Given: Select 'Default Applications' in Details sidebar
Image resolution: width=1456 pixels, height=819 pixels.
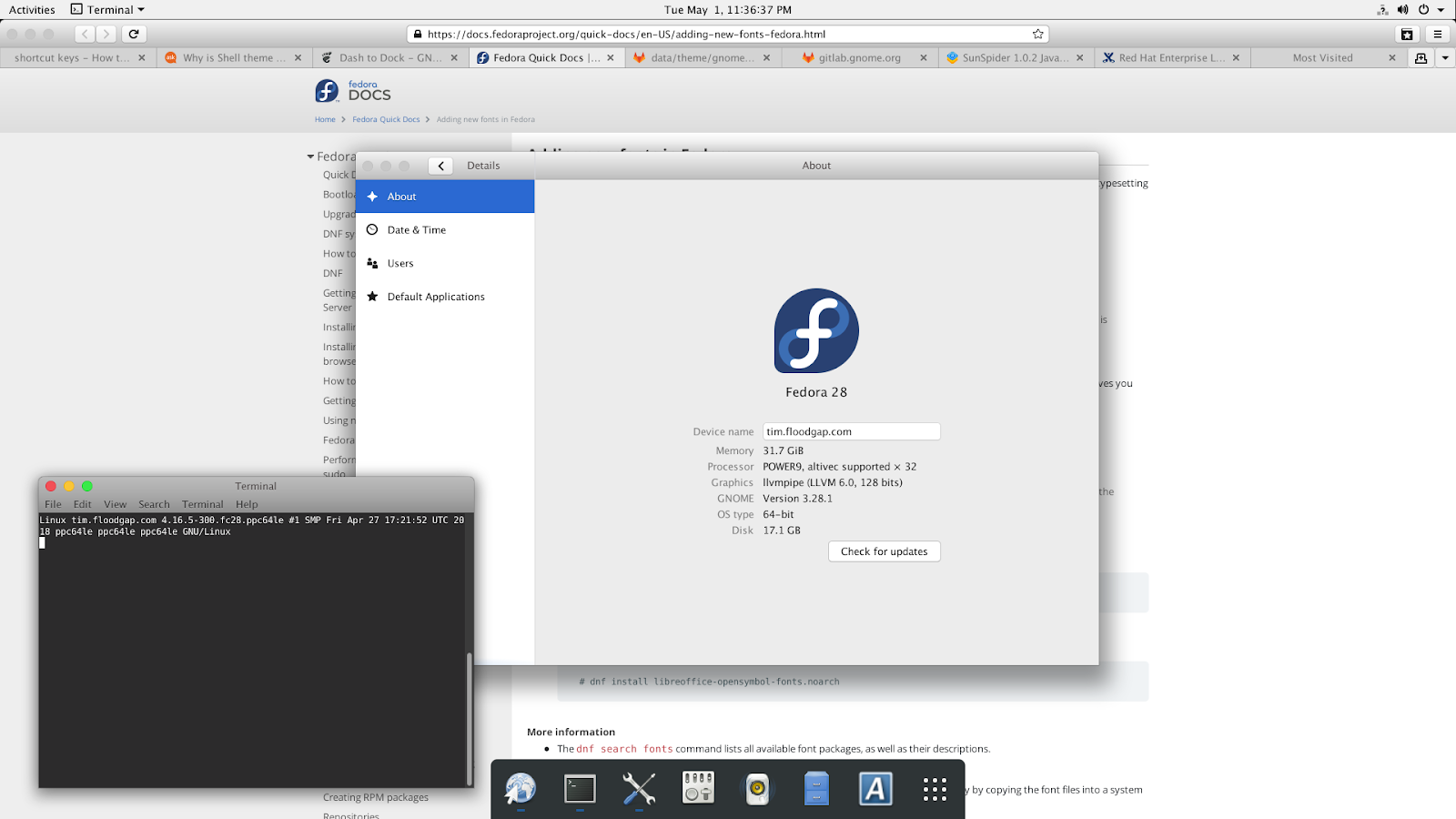Looking at the screenshot, I should (x=445, y=297).
